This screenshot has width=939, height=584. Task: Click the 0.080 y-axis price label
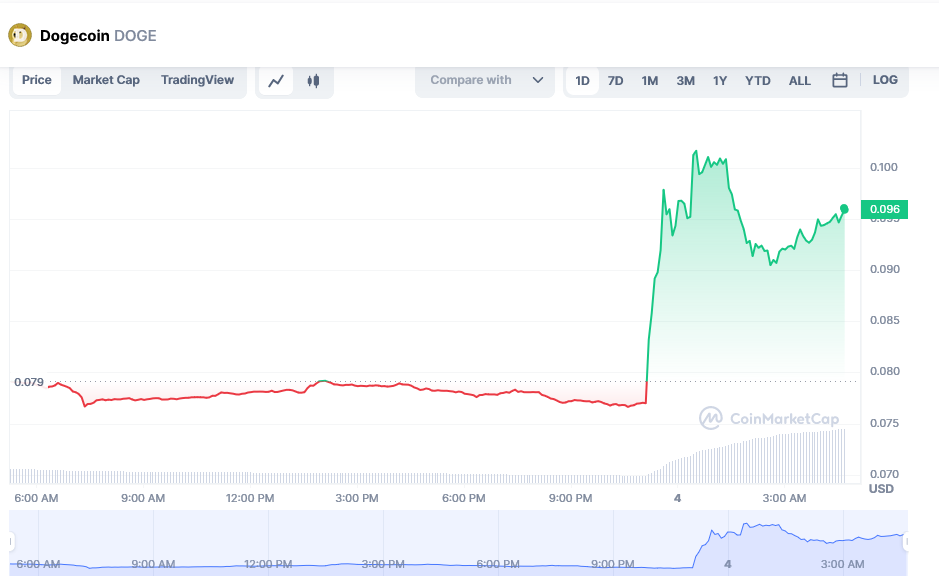(885, 371)
